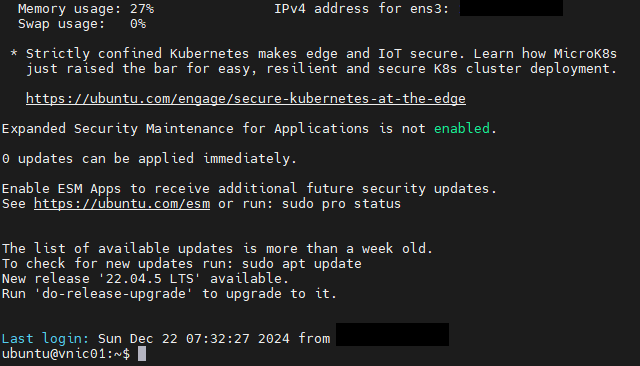Click the '22.04.5 LTS' release text
The width and height of the screenshot is (640, 366).
pos(150,279)
